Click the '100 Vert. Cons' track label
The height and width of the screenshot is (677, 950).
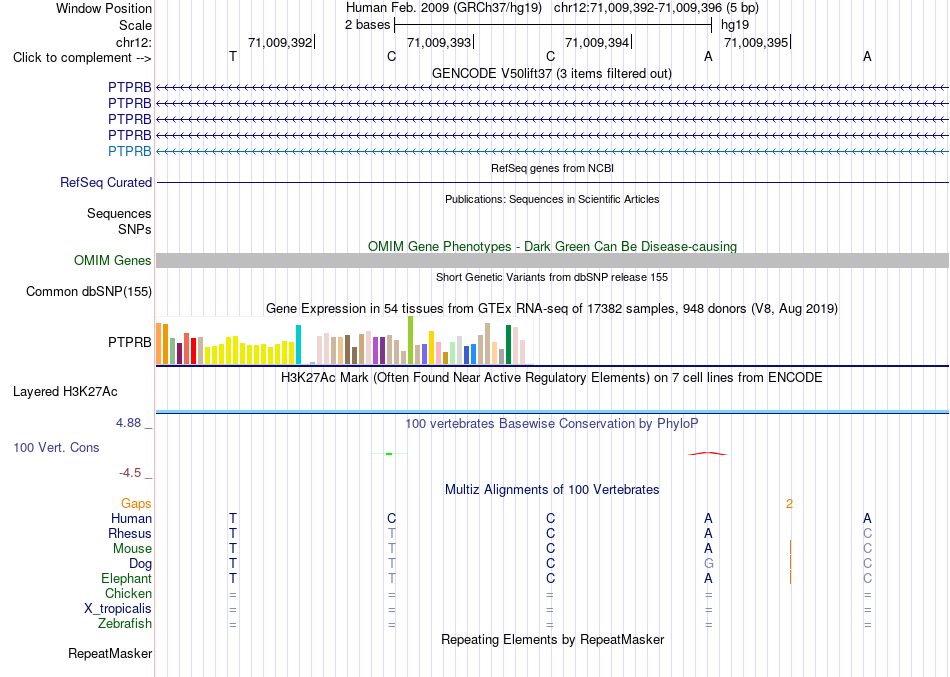(x=56, y=447)
